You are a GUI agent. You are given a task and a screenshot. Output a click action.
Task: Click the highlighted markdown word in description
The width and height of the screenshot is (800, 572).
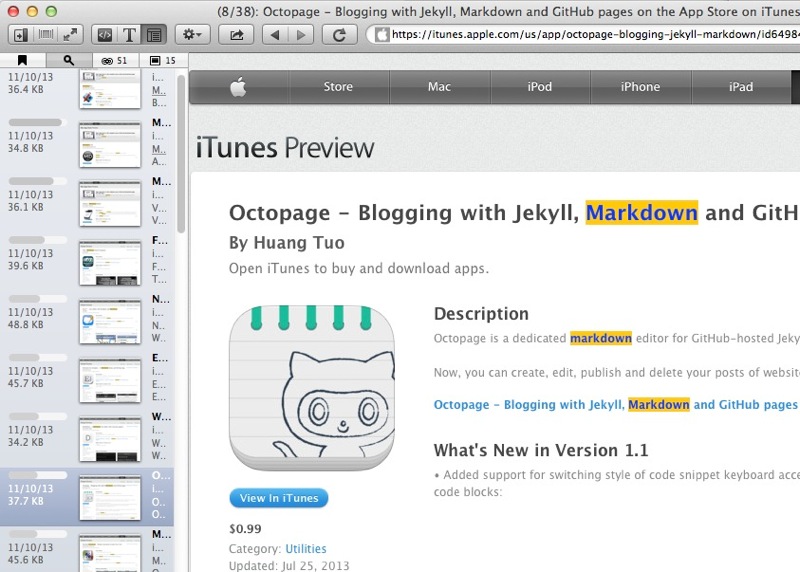click(x=601, y=338)
